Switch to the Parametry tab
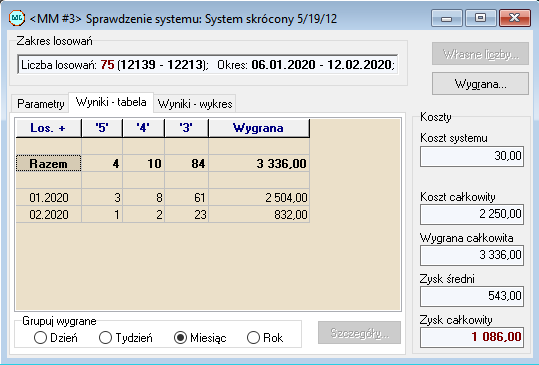The height and width of the screenshot is (365, 539). (41, 104)
